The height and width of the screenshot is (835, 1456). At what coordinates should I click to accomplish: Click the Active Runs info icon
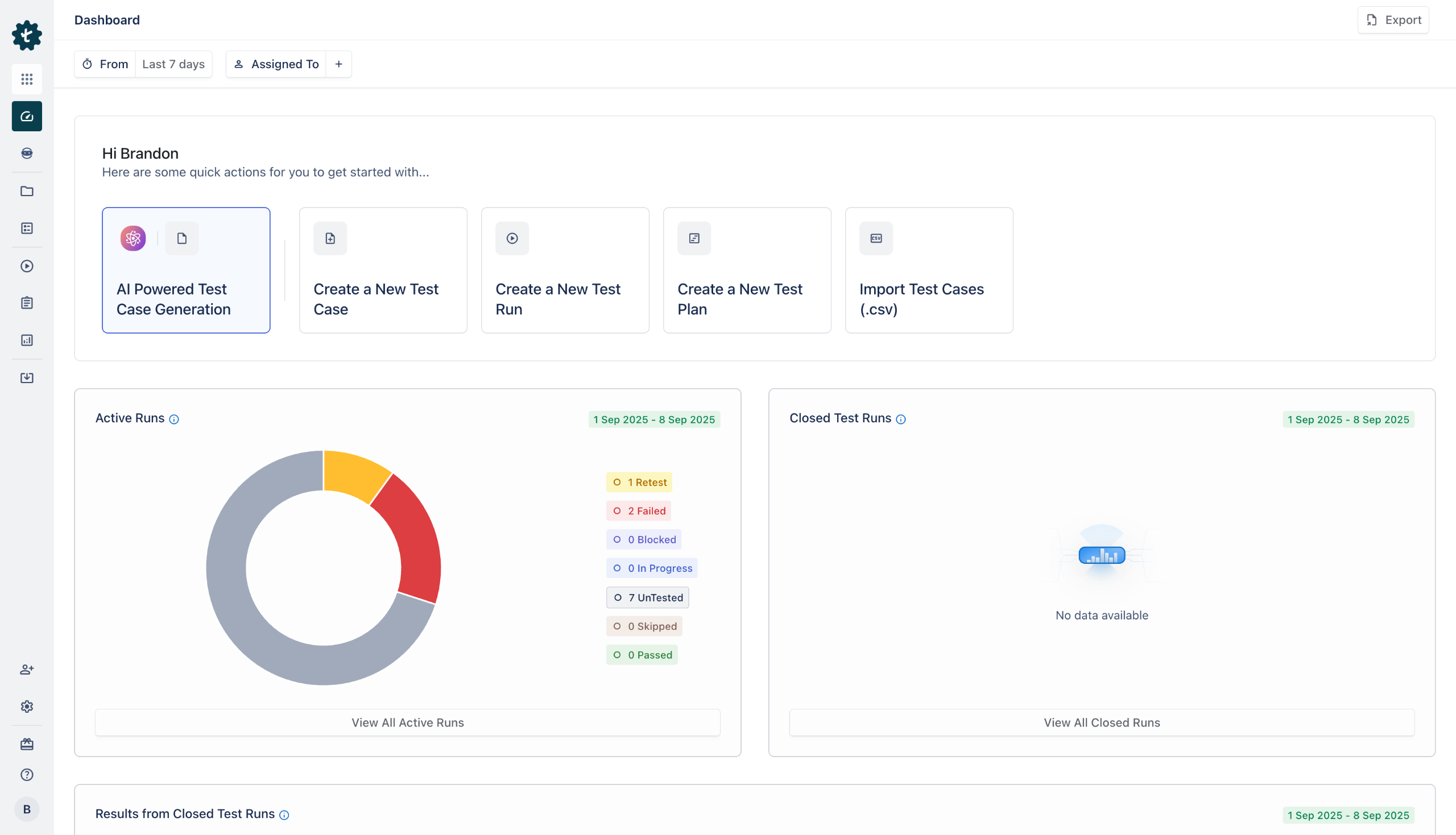click(x=174, y=419)
